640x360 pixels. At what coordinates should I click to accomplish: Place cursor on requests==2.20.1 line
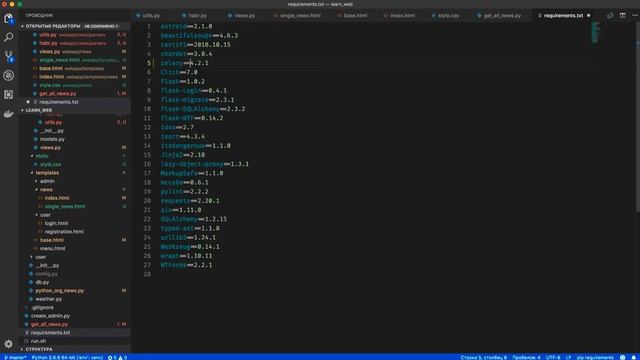pyautogui.click(x=190, y=201)
